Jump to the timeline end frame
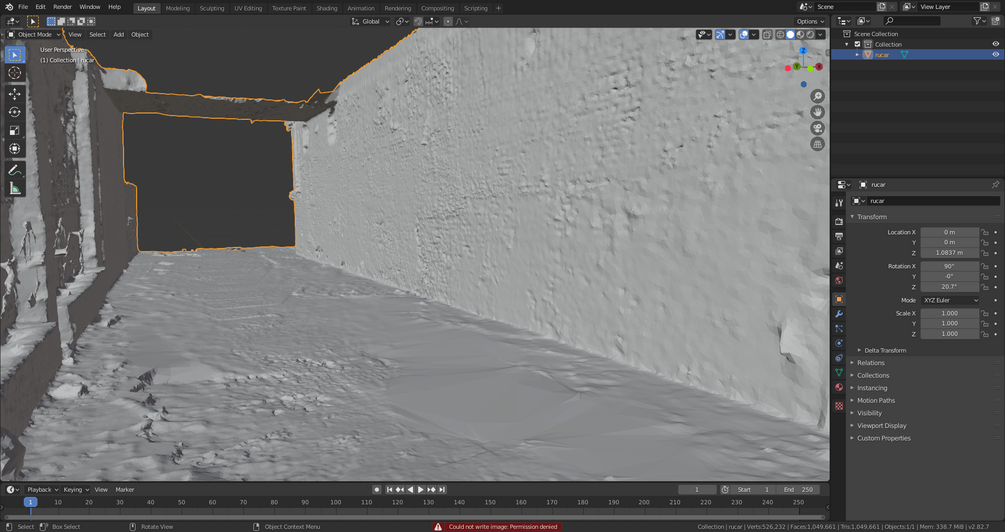The image size is (1005, 532). (442, 490)
